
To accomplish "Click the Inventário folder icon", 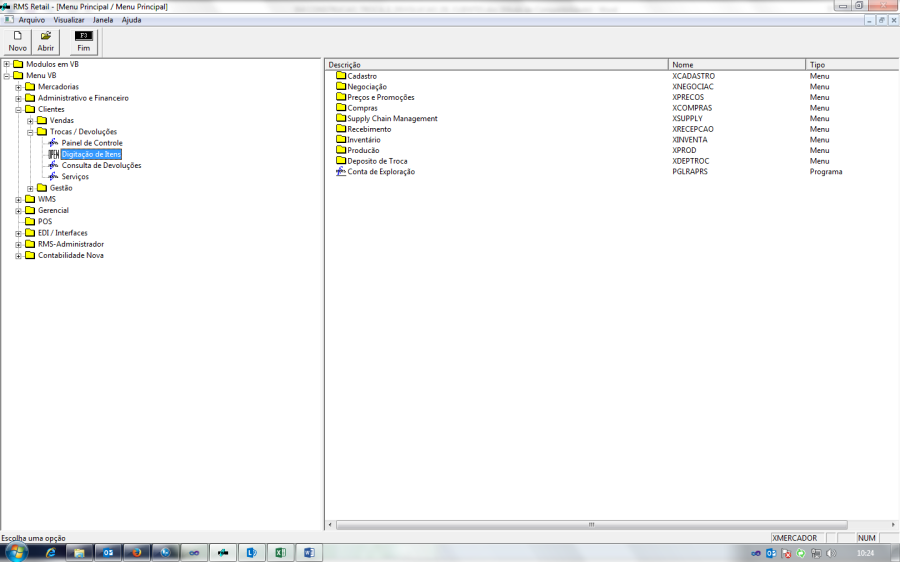I will click(x=341, y=139).
